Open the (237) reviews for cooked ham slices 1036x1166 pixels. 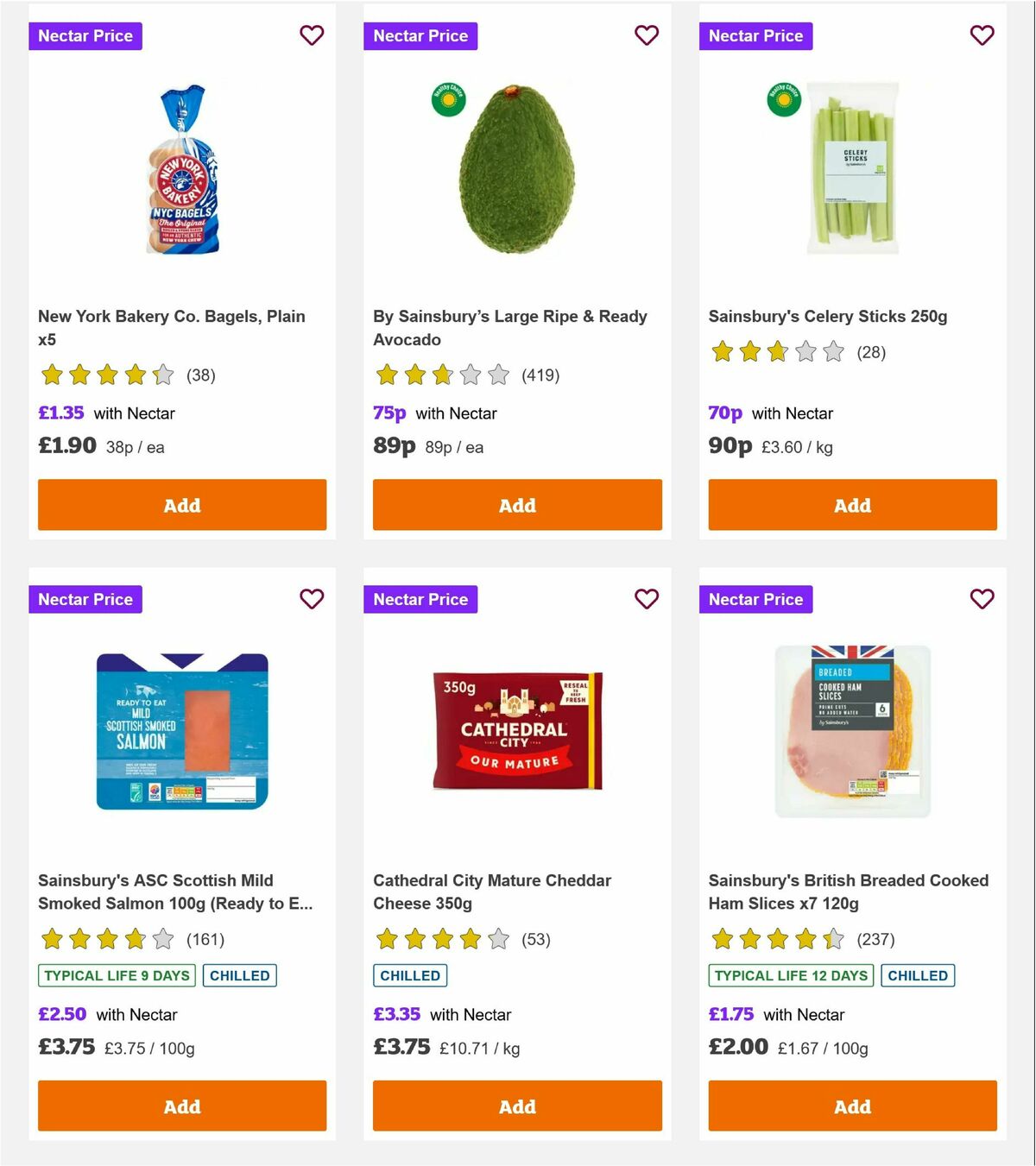[x=875, y=939]
